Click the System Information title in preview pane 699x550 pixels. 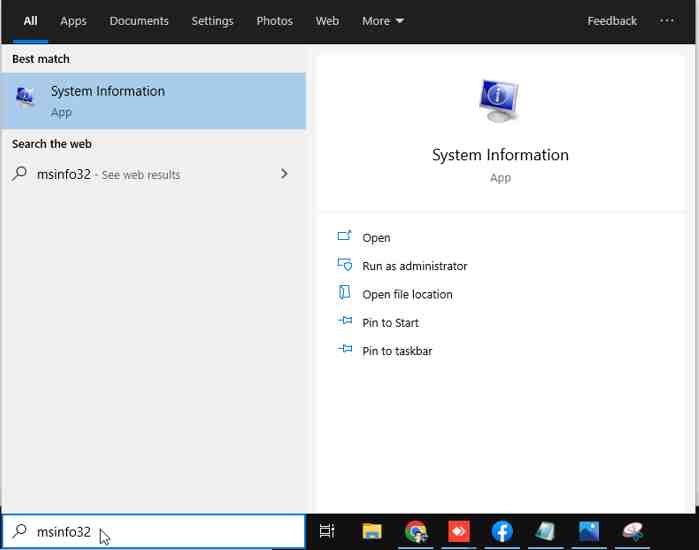pyautogui.click(x=500, y=155)
